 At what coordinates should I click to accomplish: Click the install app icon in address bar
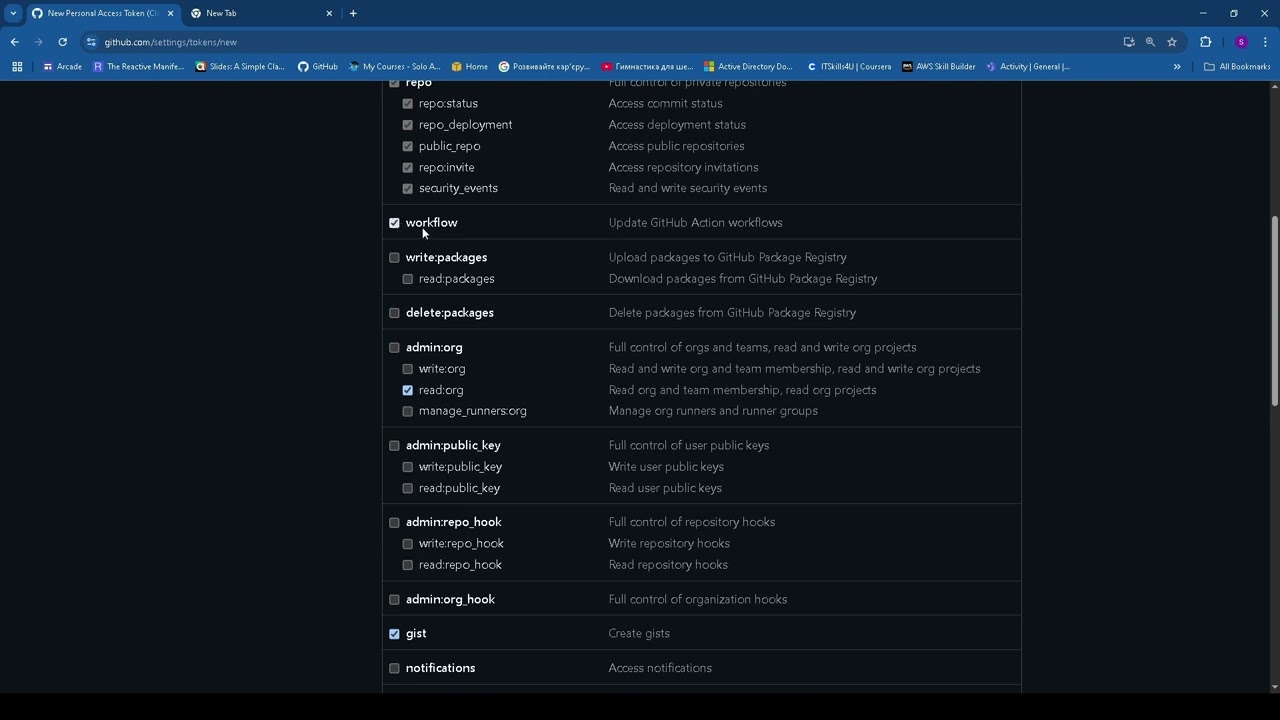[x=1129, y=42]
